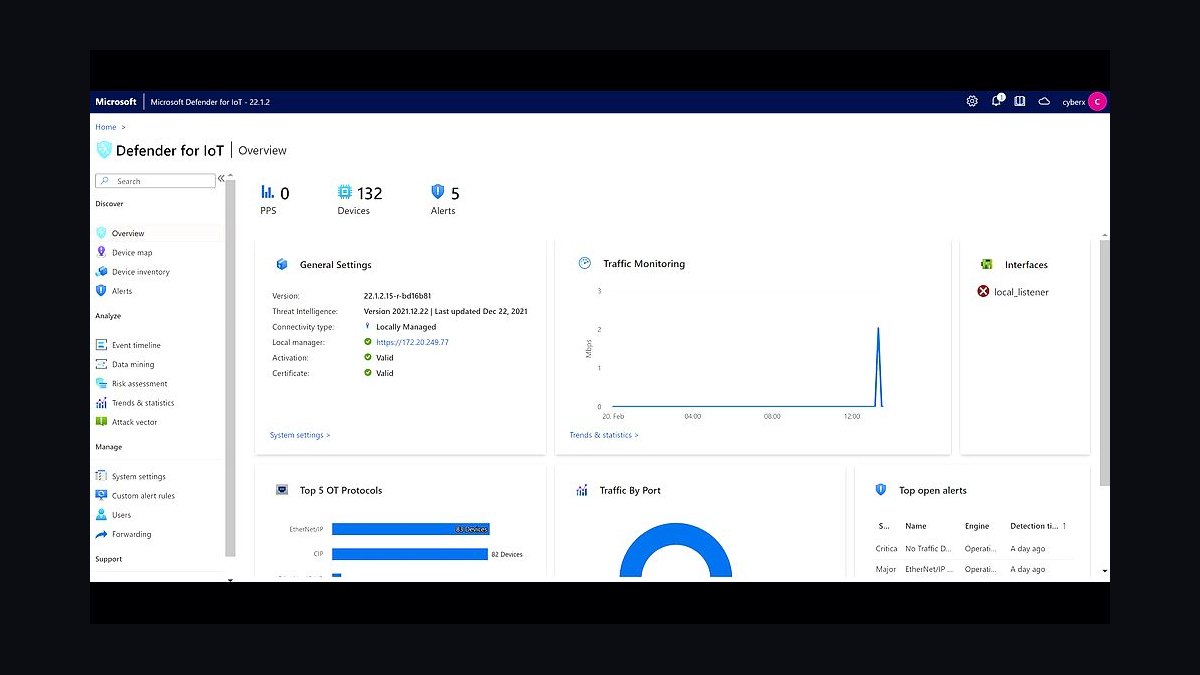Open Data mining in the sidebar
The image size is (1200, 675).
coord(125,365)
